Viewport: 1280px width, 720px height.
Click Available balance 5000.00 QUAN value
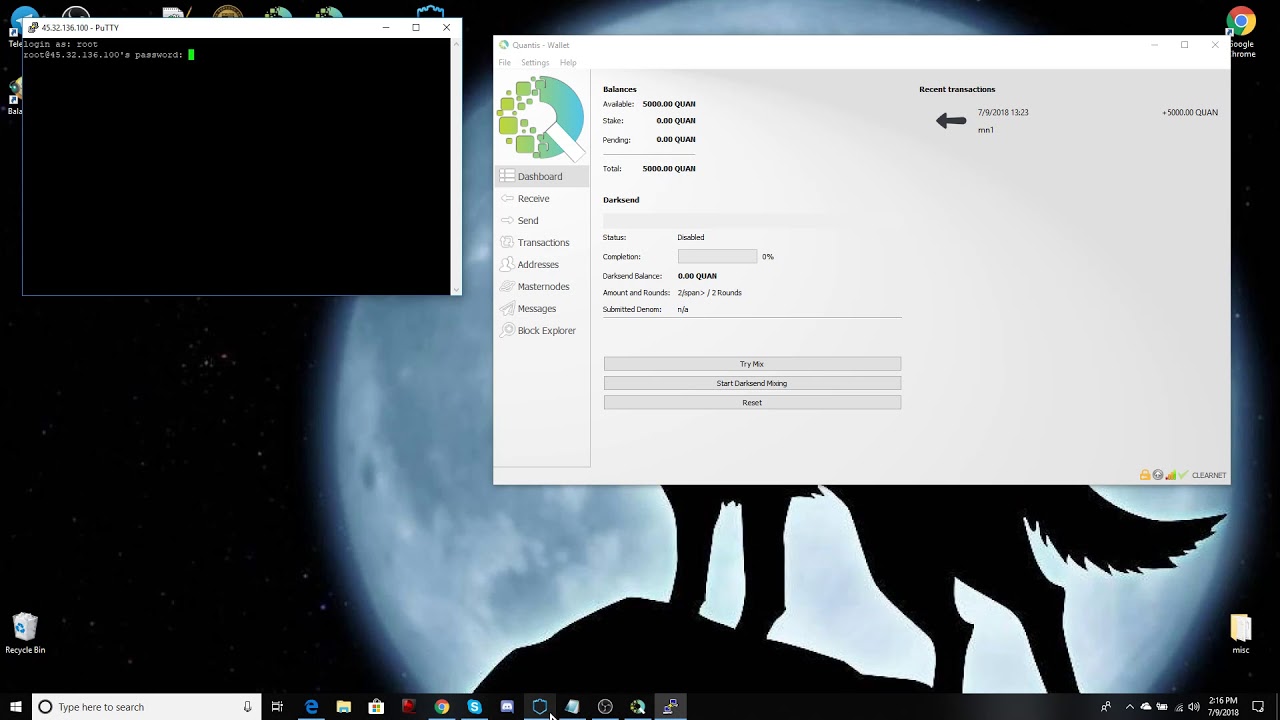[x=669, y=104]
